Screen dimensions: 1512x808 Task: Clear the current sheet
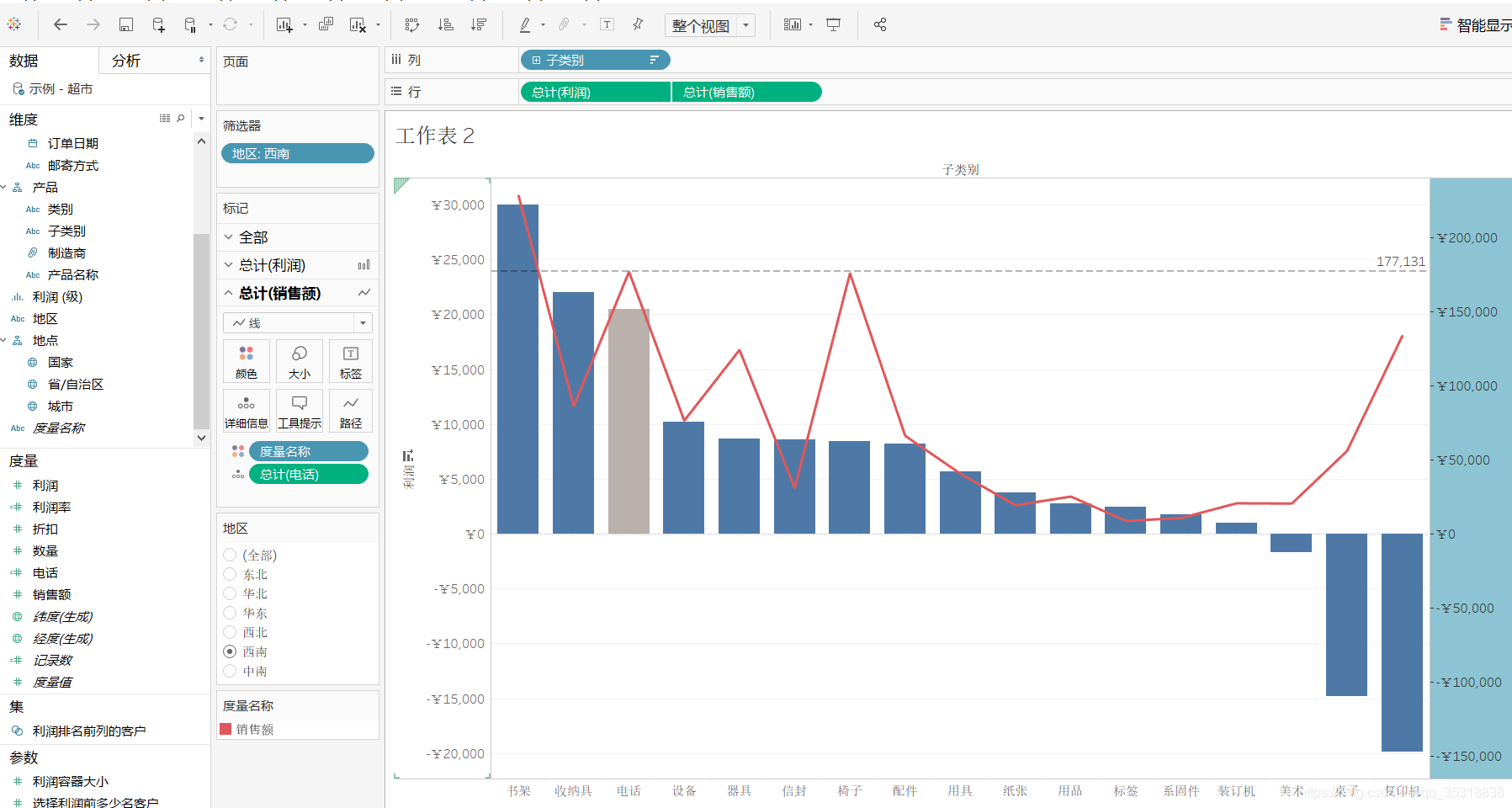click(x=358, y=24)
